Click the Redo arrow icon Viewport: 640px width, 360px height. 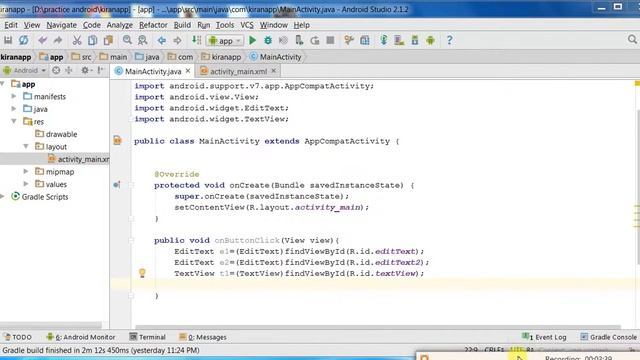click(x=58, y=40)
